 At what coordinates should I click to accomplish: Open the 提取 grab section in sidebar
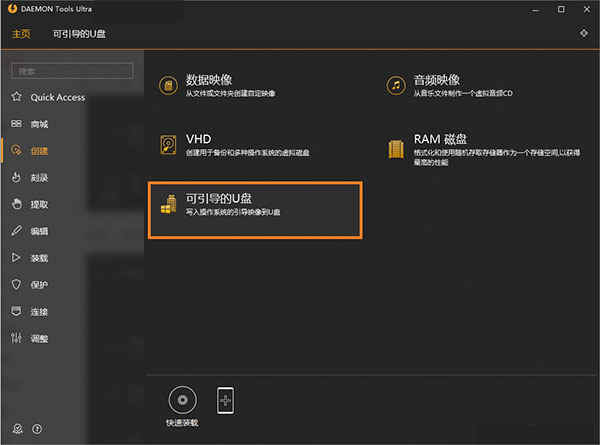coord(29,204)
